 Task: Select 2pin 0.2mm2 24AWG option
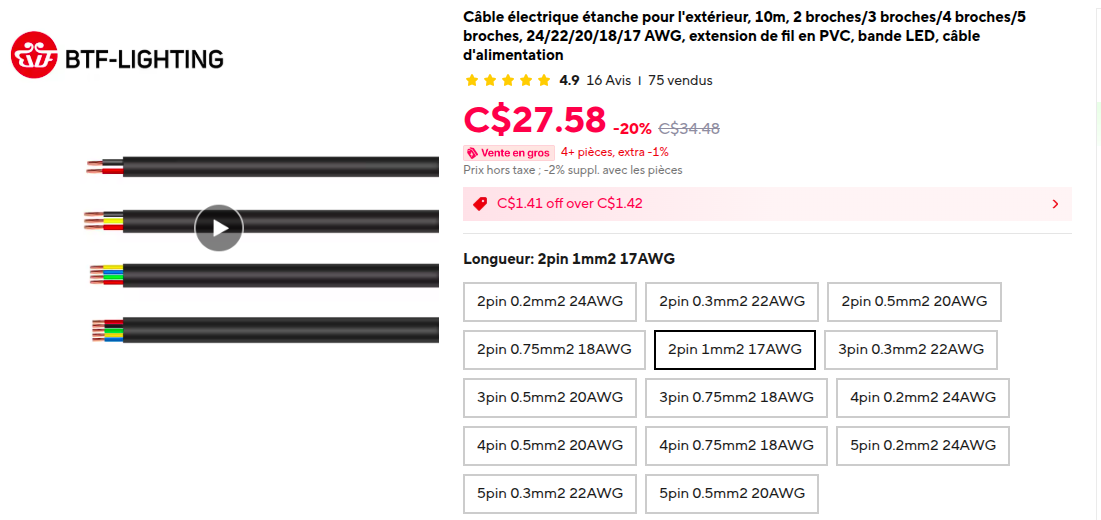(550, 301)
